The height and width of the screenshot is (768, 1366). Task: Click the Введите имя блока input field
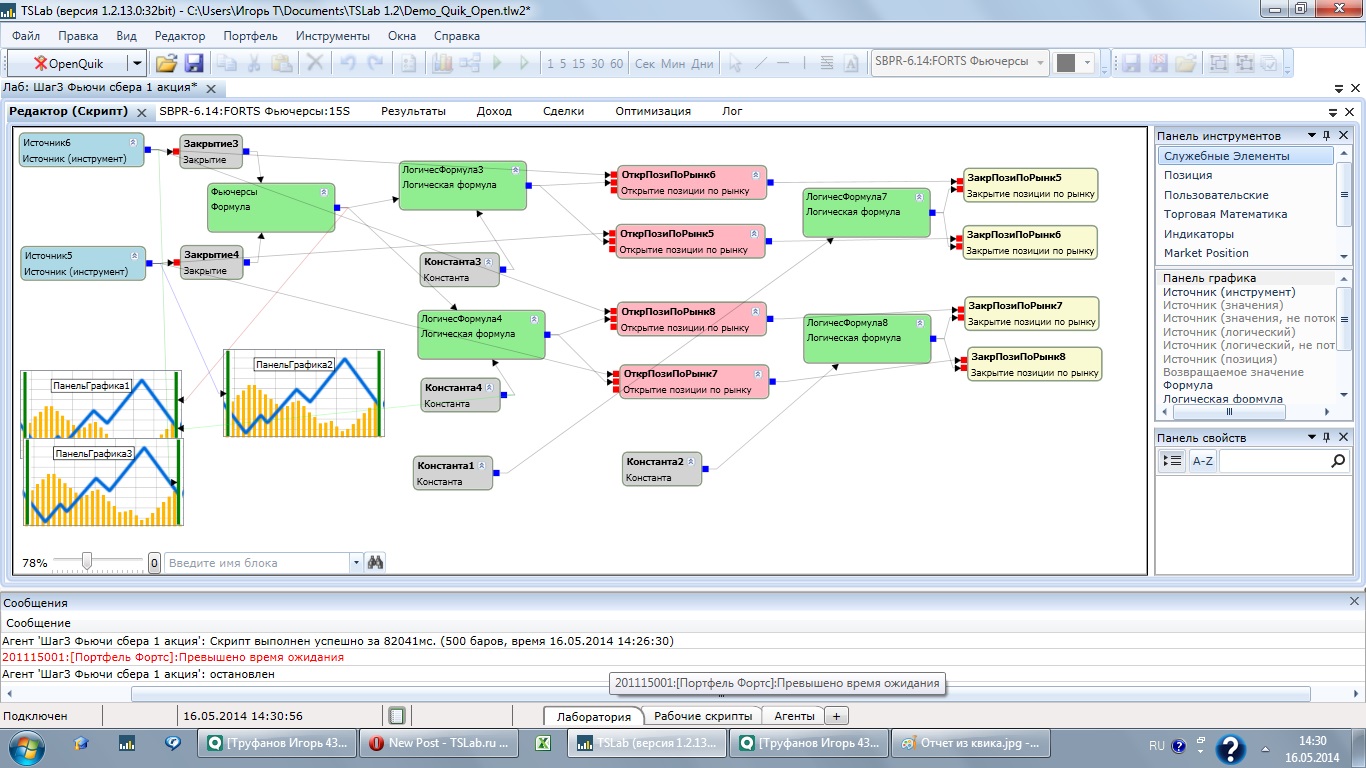click(x=257, y=563)
